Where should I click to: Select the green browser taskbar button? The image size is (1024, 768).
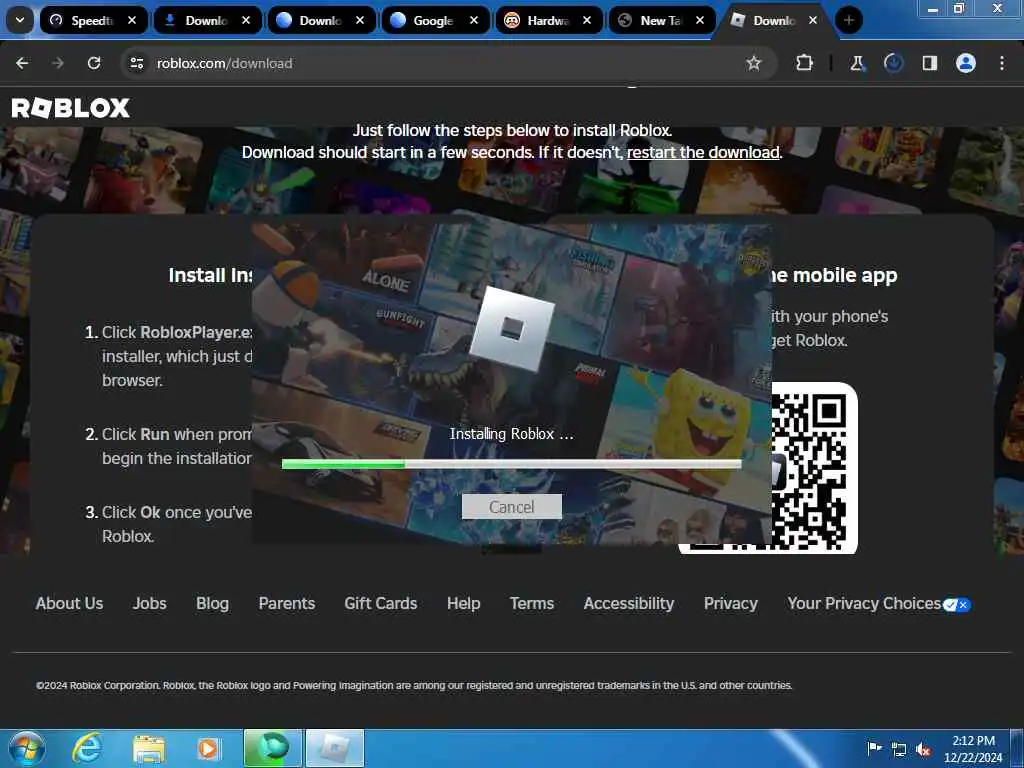(272, 748)
